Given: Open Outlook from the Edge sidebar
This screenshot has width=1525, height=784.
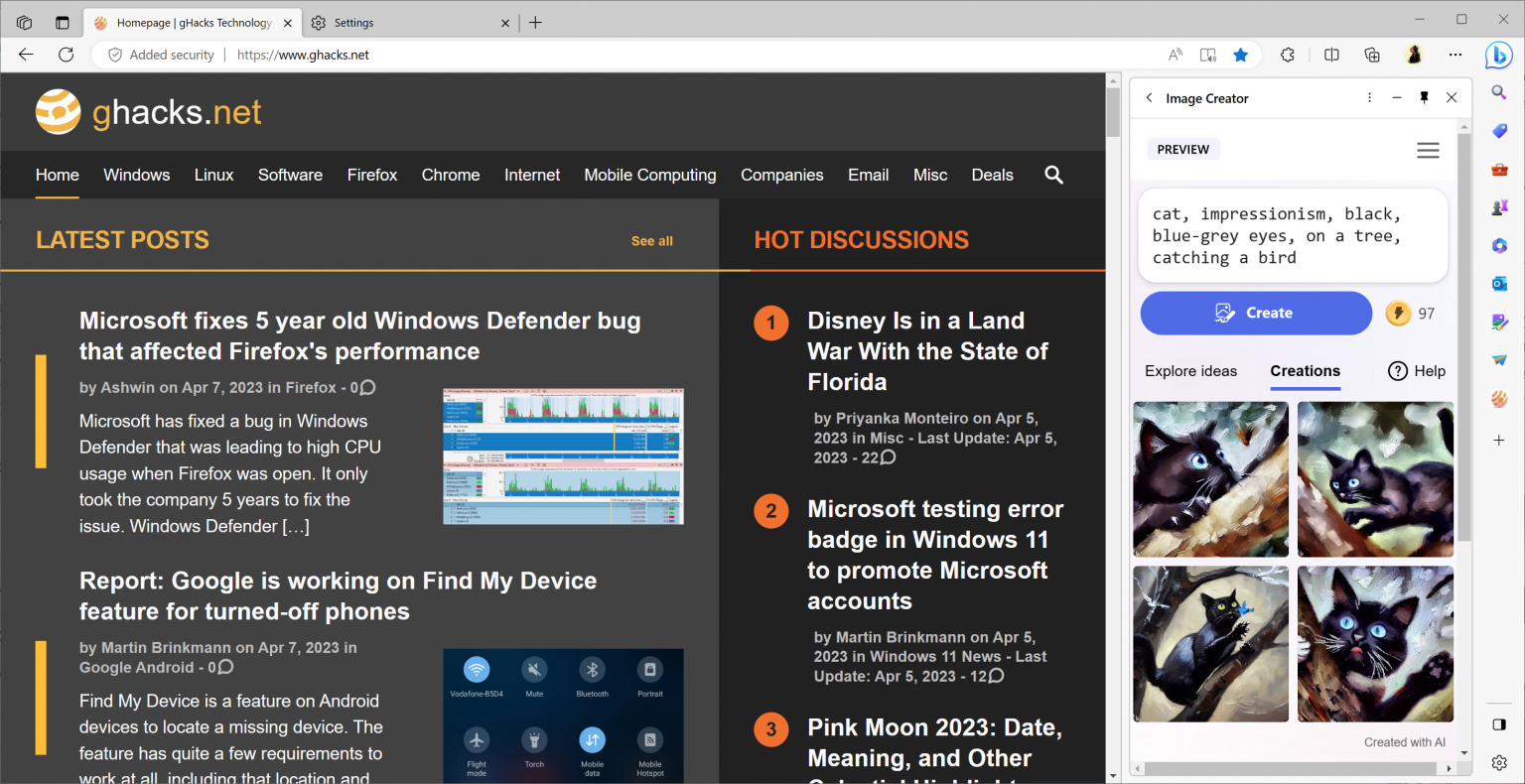Looking at the screenshot, I should point(1499,283).
